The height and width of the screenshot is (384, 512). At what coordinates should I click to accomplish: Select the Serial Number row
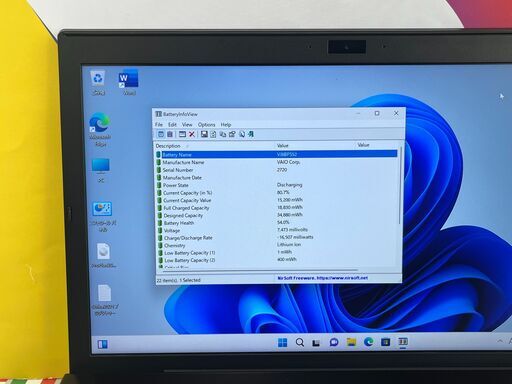pos(277,170)
